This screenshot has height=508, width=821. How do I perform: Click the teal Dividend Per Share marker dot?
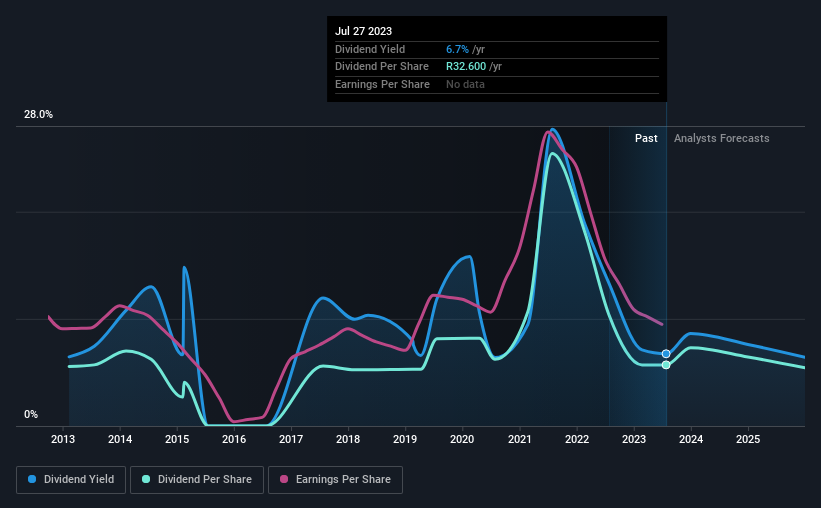[665, 365]
